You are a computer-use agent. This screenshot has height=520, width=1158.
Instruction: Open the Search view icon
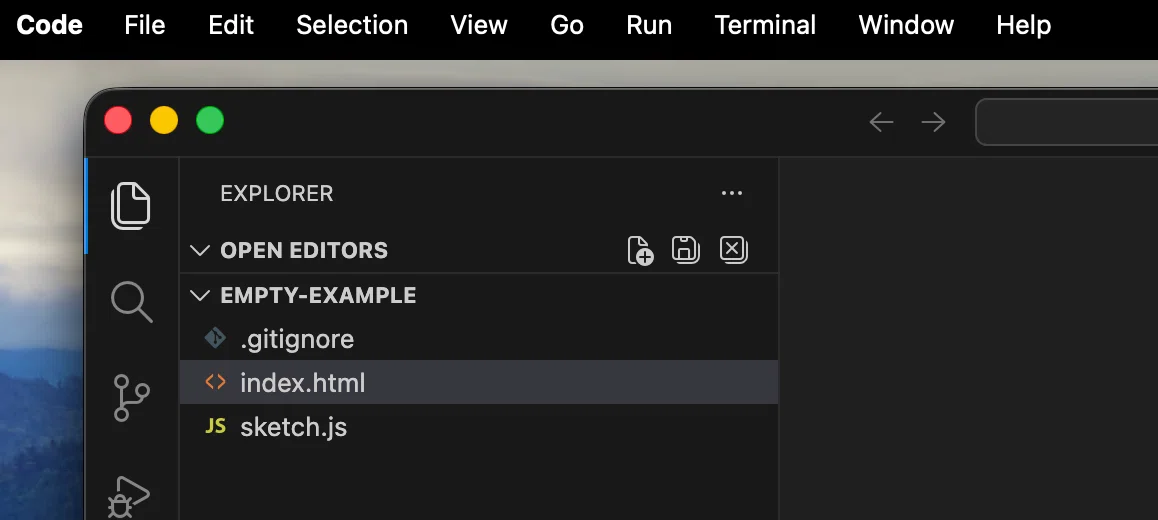coord(131,301)
